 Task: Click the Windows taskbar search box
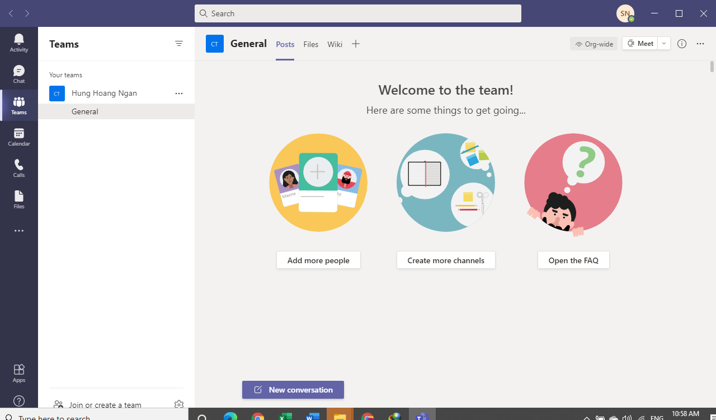click(x=94, y=415)
